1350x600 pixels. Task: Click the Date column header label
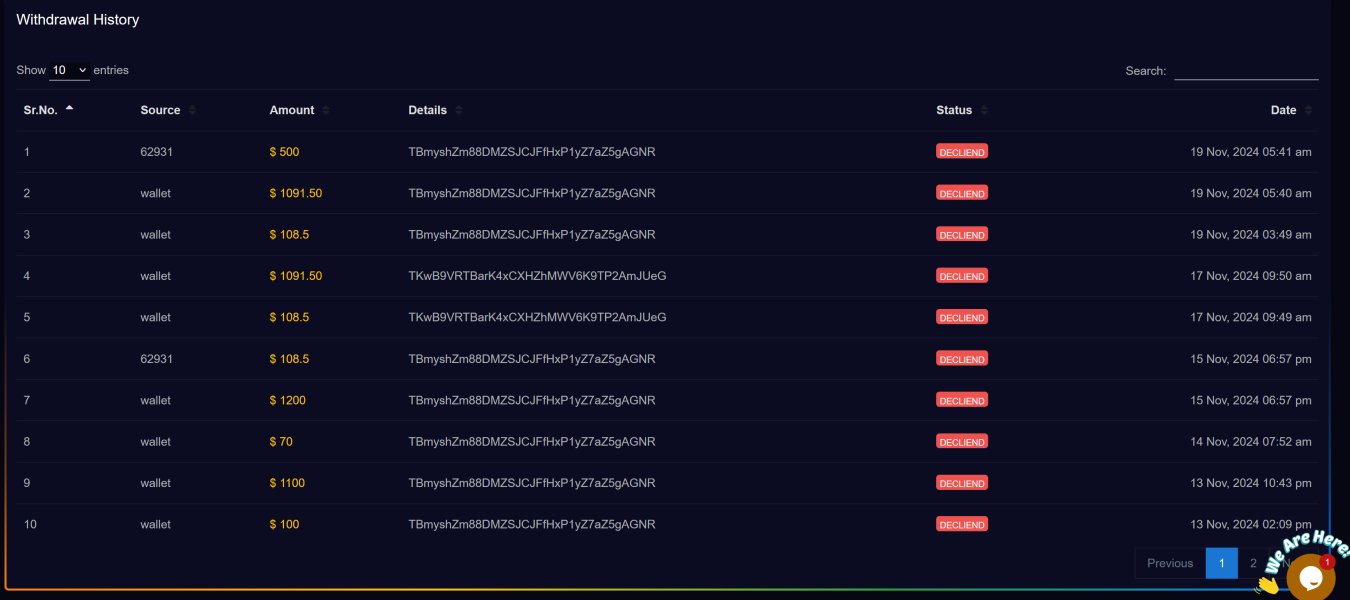pyautogui.click(x=1283, y=110)
